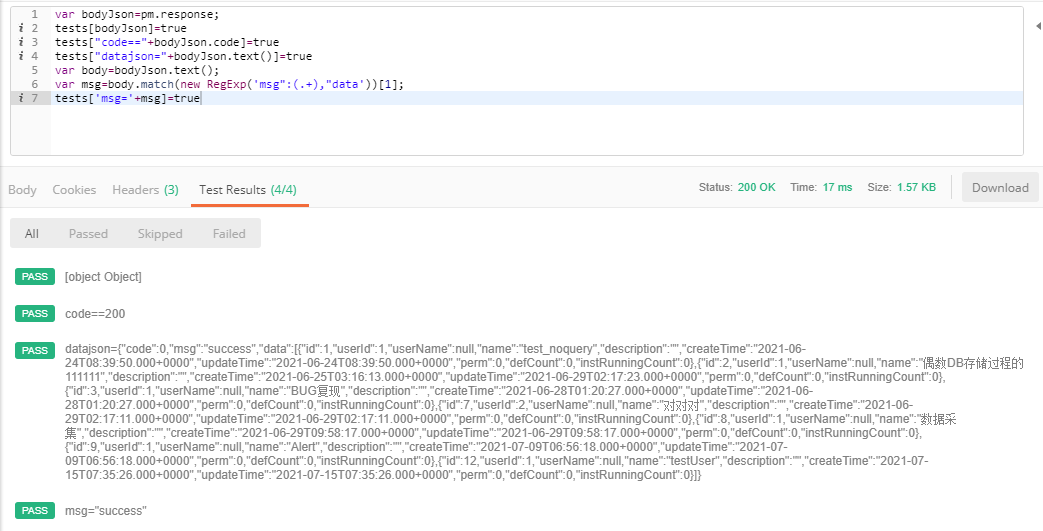This screenshot has width=1043, height=531.
Task: Place cursor on line 'tests[bodyJson]=true'
Action: point(120,28)
